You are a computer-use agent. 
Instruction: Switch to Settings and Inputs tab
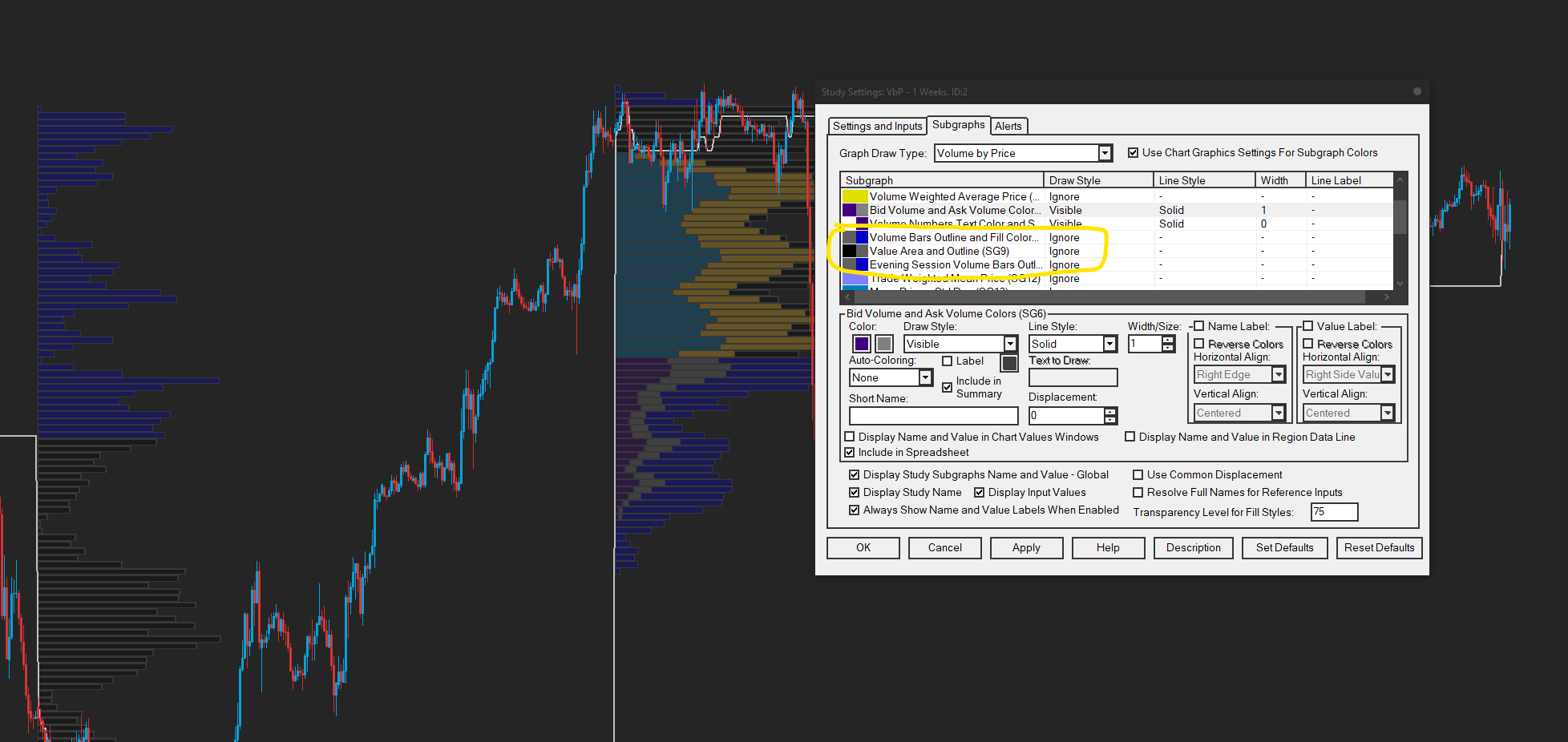click(877, 126)
